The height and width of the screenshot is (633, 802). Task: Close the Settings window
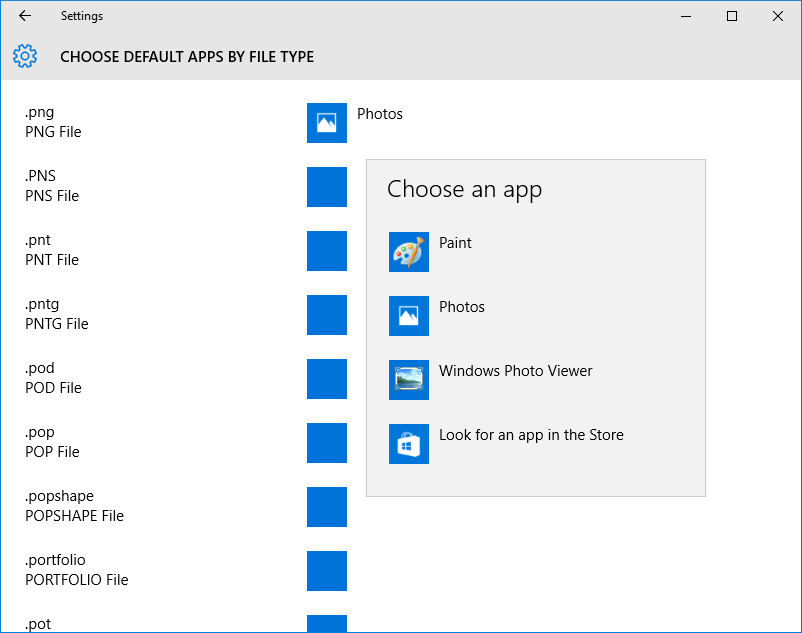tap(778, 16)
